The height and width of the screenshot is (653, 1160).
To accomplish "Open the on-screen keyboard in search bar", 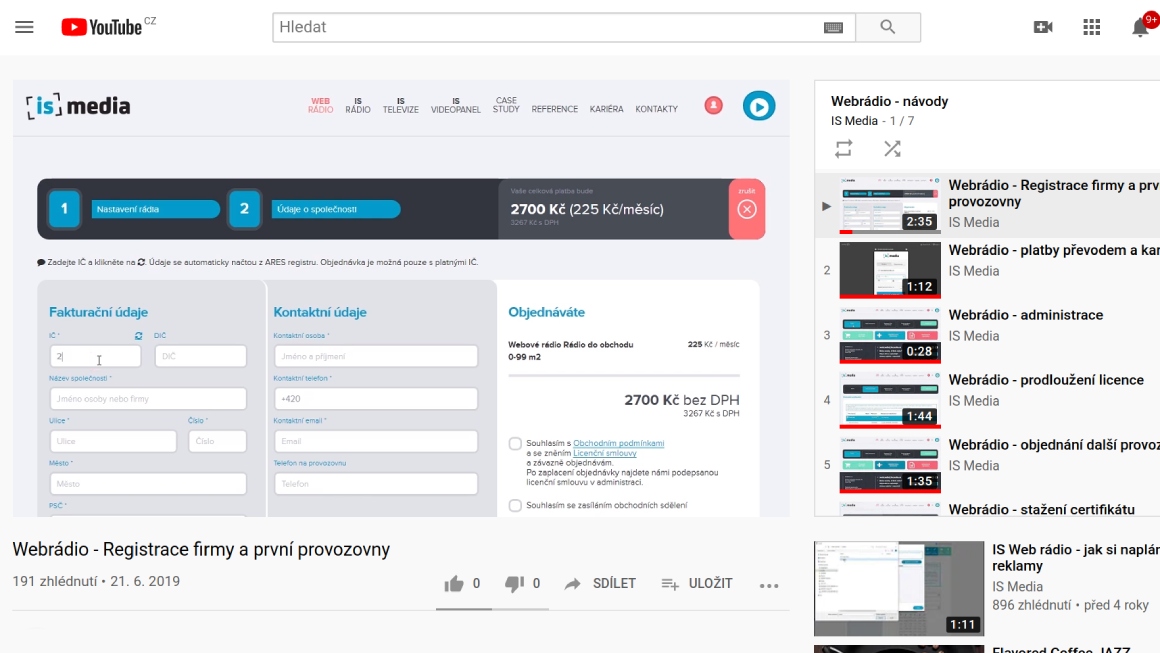I will (x=833, y=28).
